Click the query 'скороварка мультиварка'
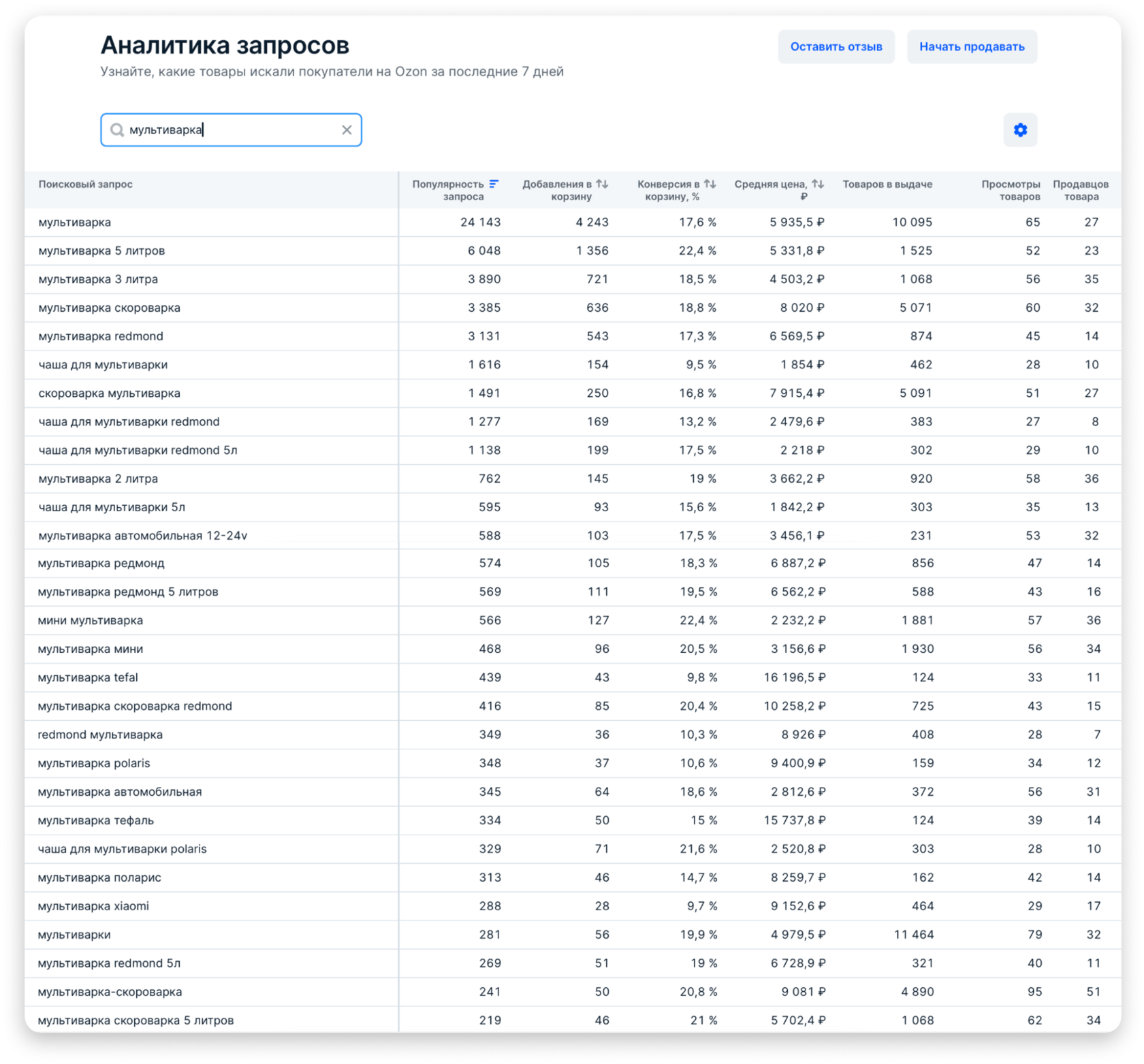Viewport: 1144px width, 1064px height. (109, 393)
